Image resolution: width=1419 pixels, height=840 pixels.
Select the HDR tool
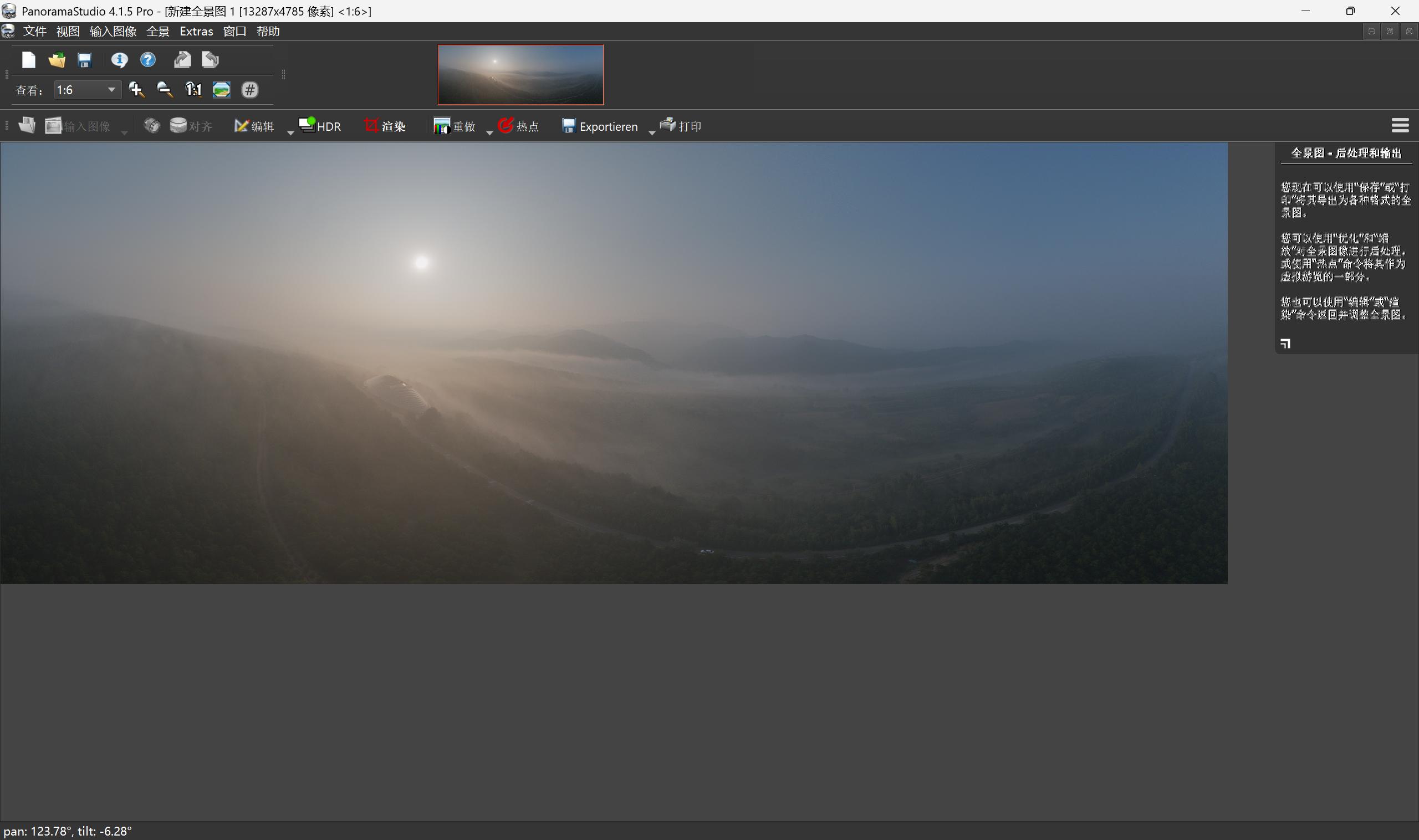pos(319,126)
